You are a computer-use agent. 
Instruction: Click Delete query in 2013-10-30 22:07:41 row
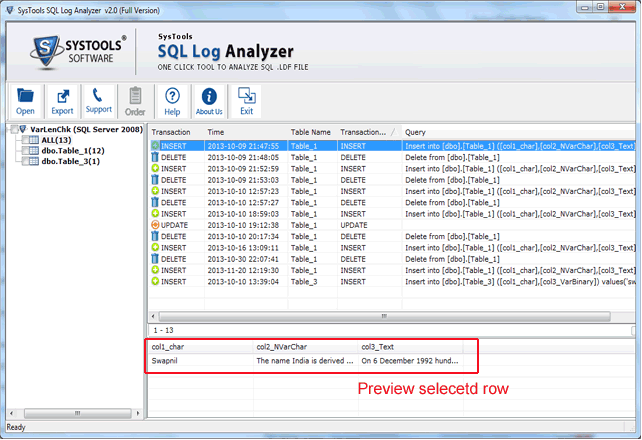518,259
